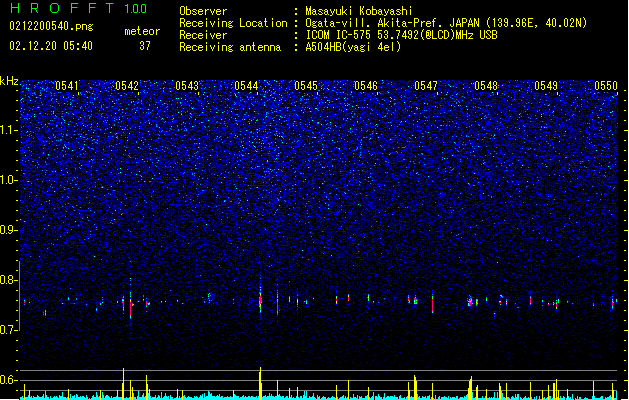Click the 0.7 kHz axis label

[9, 330]
